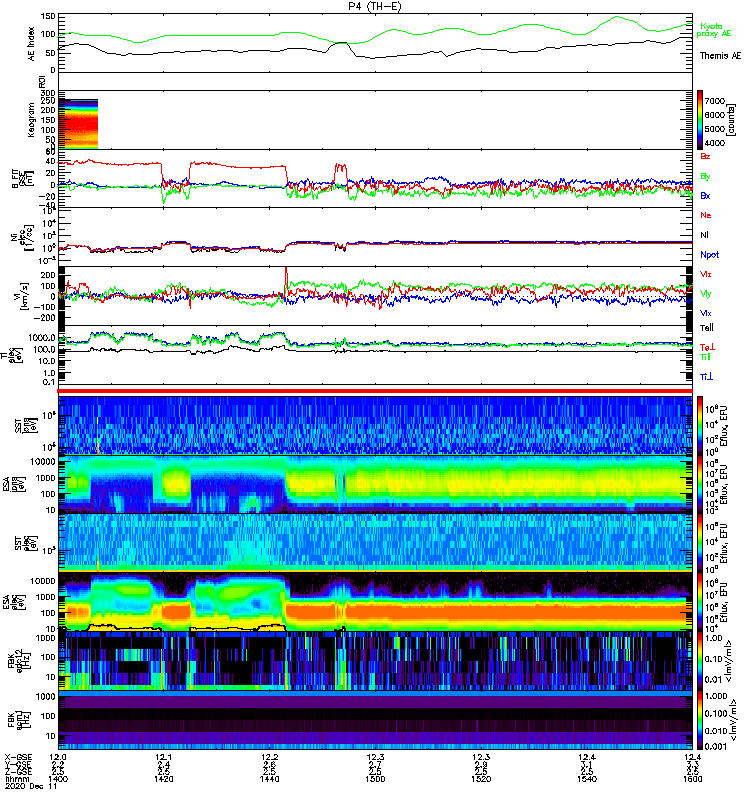Viewport: 750px width, 800px height.
Task: Click the Bz spike near 1452 in B_FIT panel
Action: coord(340,168)
